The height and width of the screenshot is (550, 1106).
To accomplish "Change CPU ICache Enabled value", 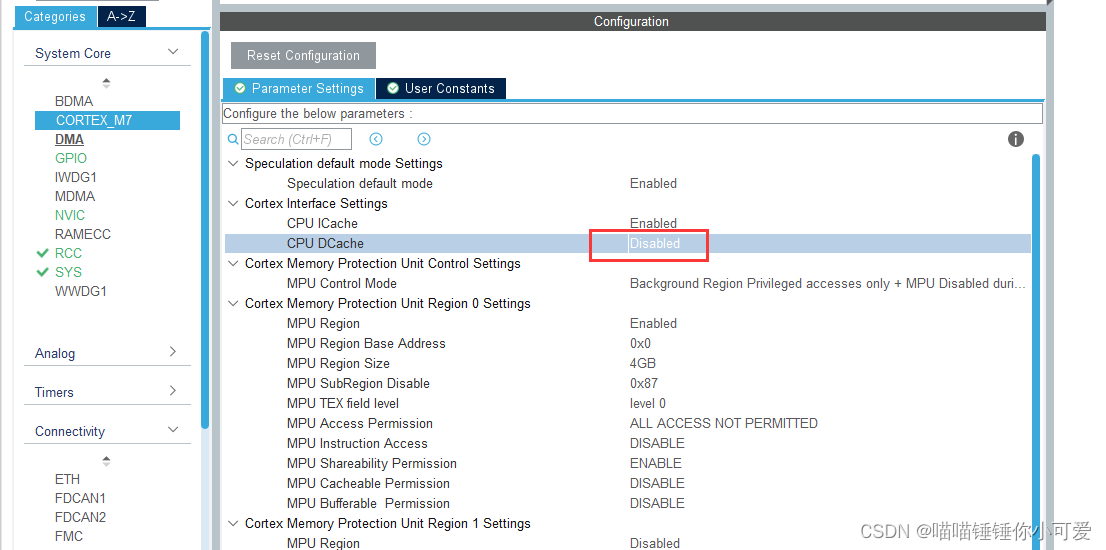I will (653, 224).
